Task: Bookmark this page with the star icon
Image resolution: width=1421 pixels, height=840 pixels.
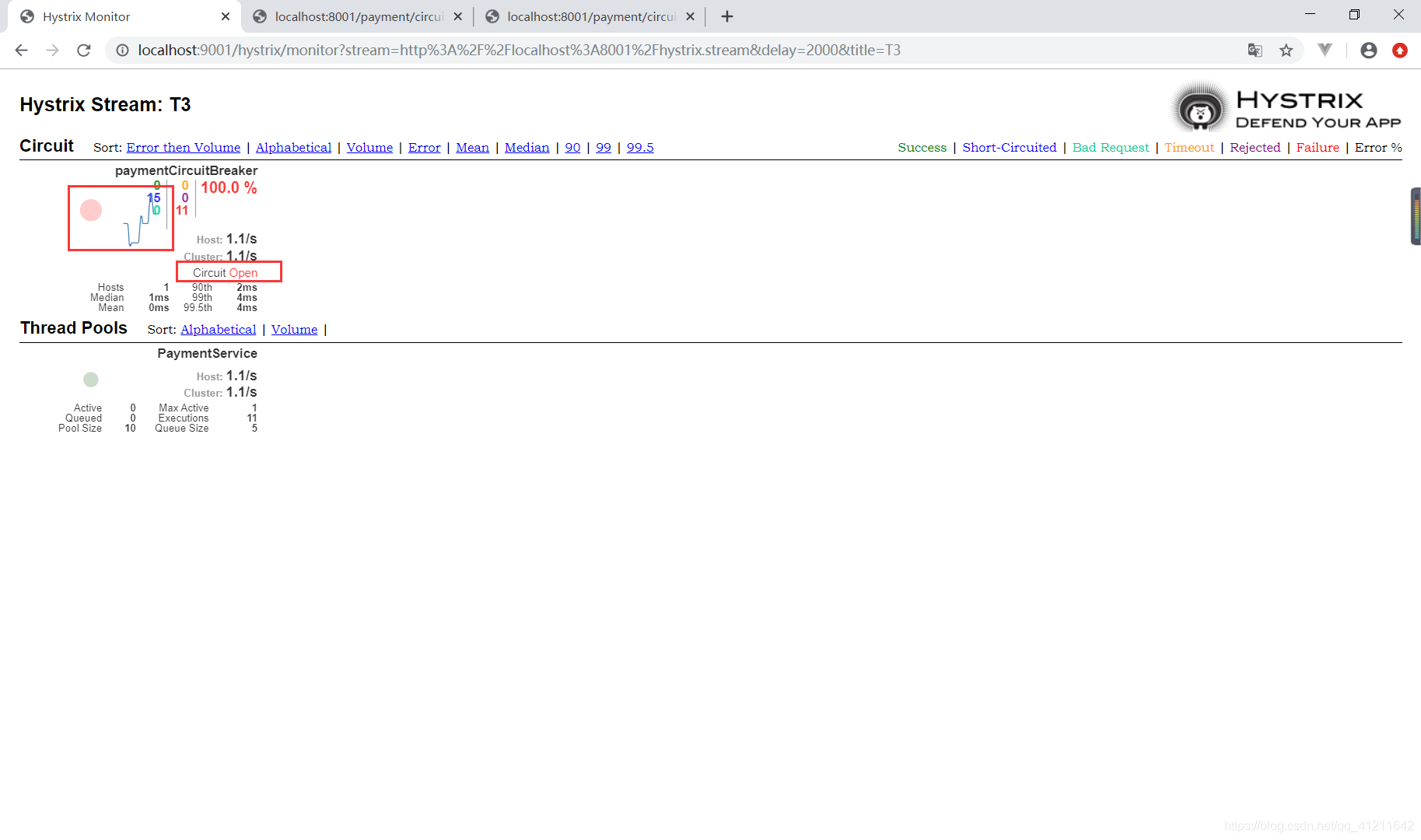Action: pos(1286,51)
